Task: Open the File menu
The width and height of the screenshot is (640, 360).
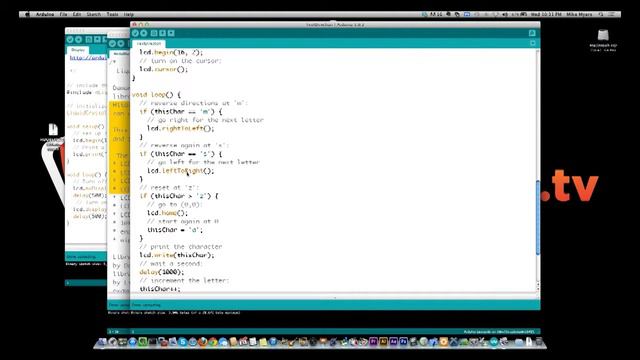Action: (x=63, y=14)
